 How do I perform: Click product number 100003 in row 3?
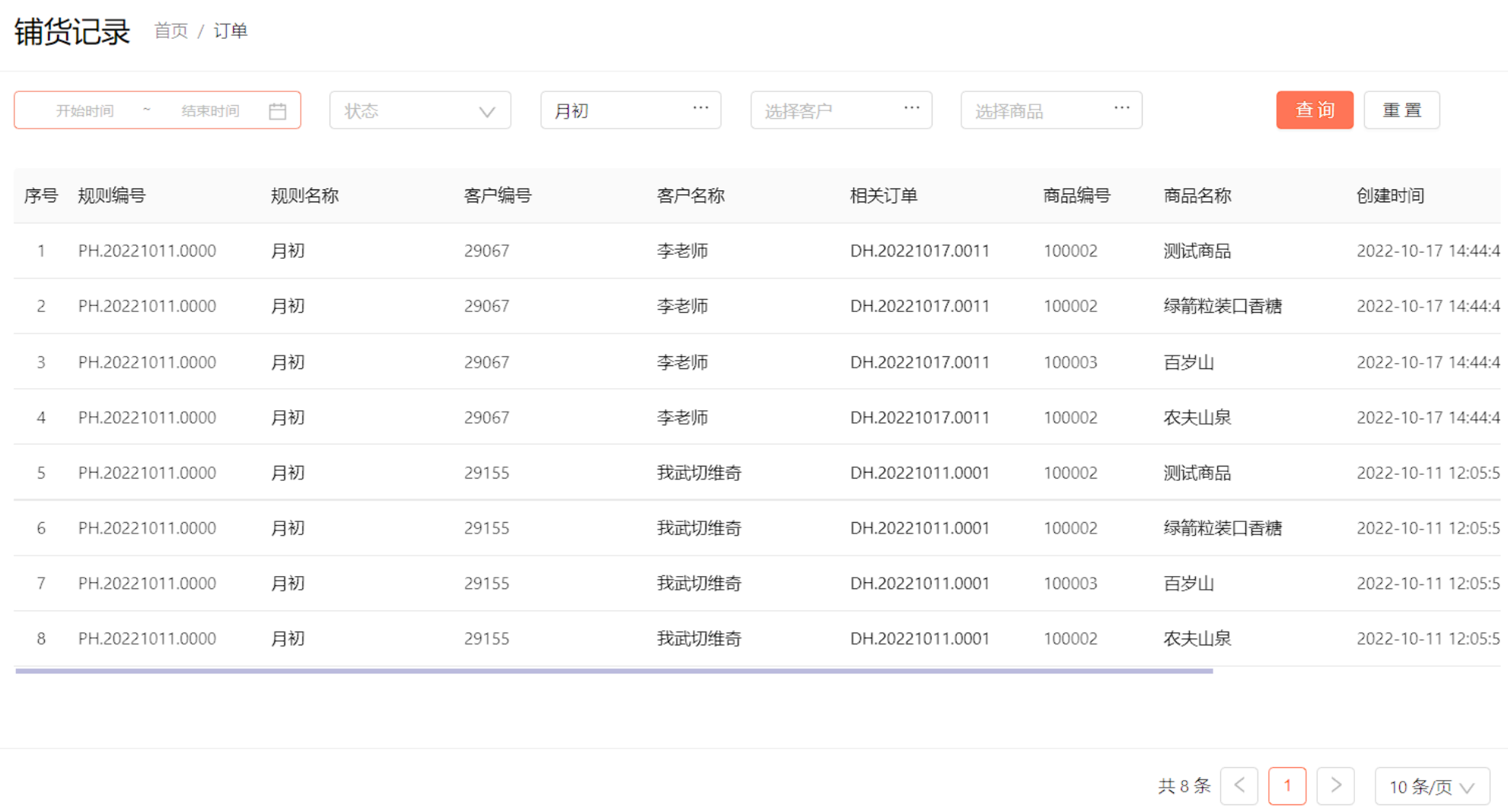pyautogui.click(x=1070, y=362)
